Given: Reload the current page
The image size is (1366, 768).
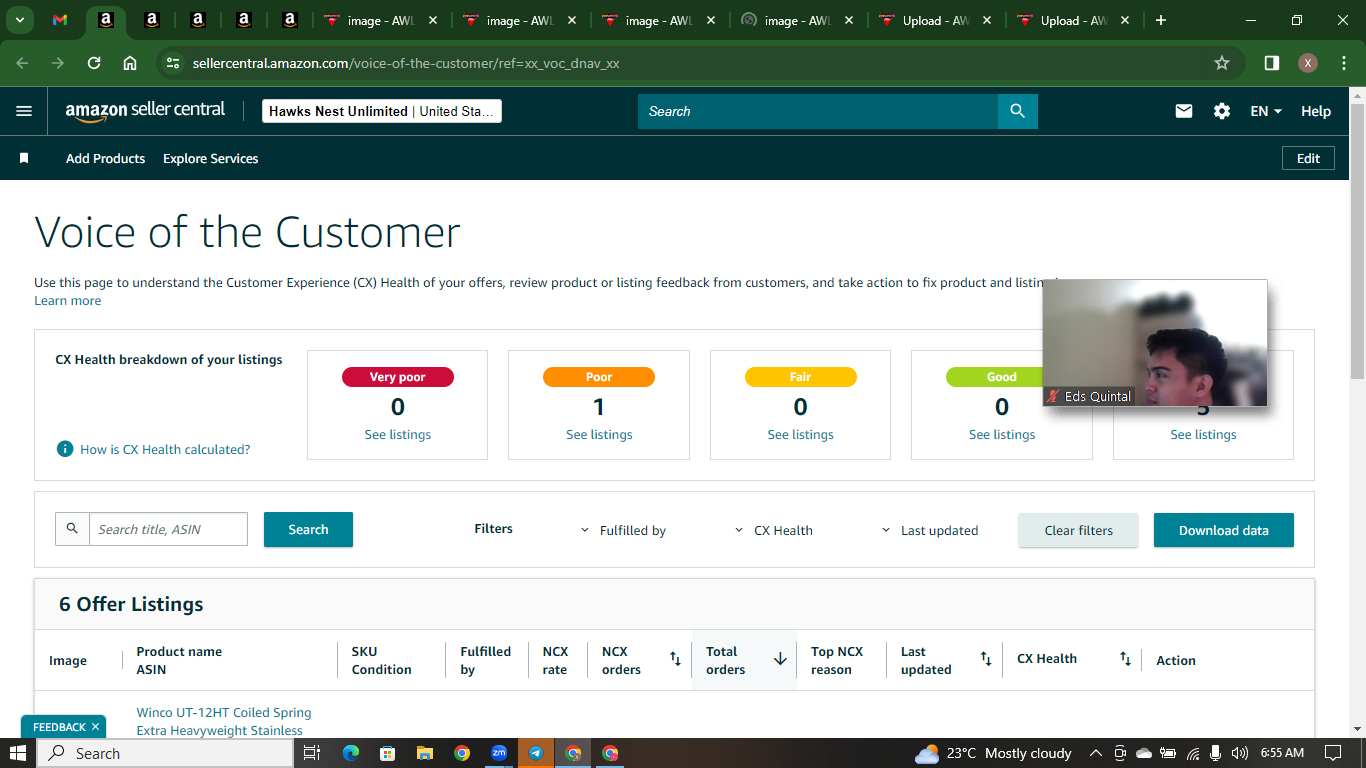Looking at the screenshot, I should coord(94,63).
